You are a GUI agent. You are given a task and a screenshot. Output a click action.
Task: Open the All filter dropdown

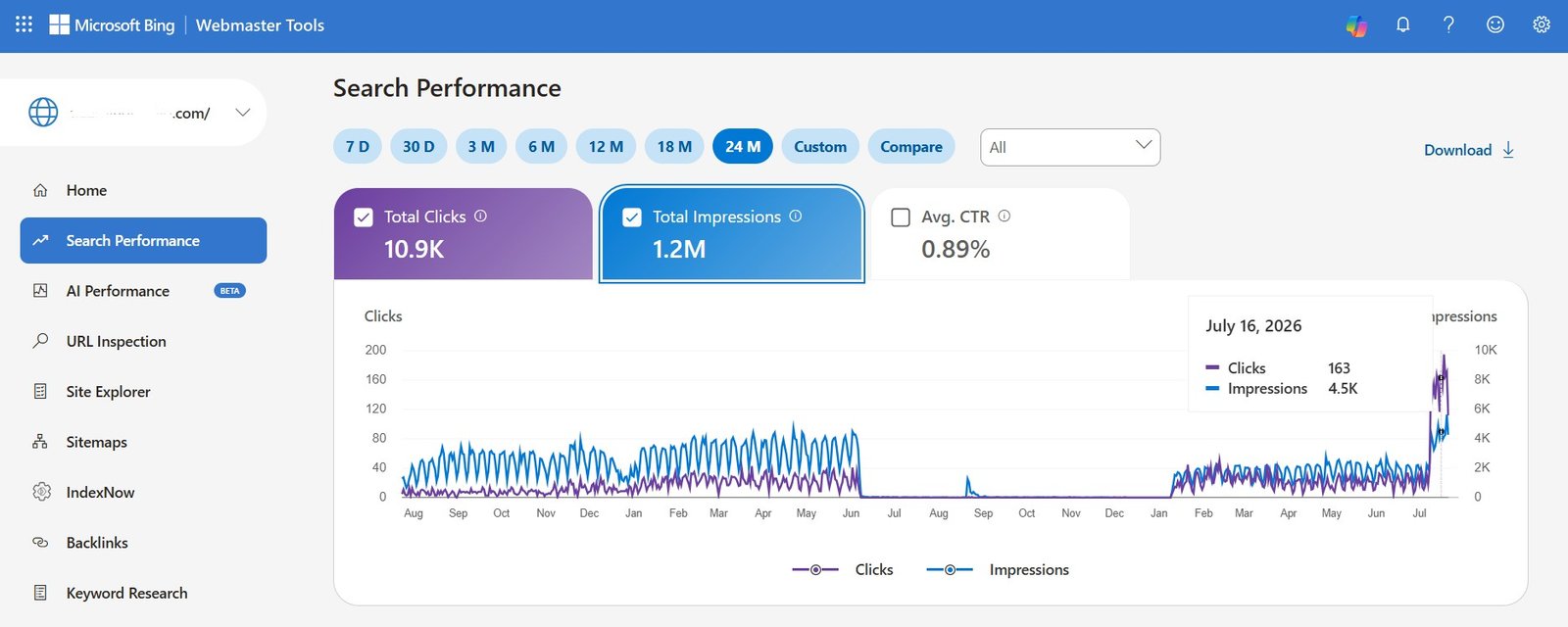[1070, 147]
